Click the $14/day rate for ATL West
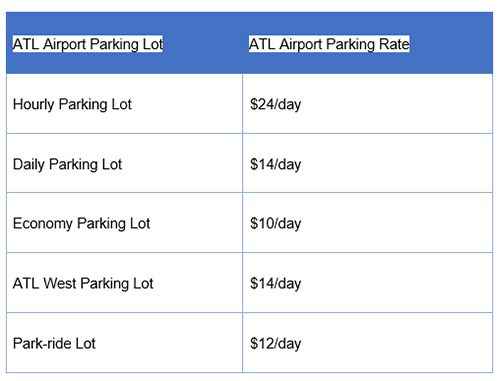The image size is (500, 381). tap(368, 283)
